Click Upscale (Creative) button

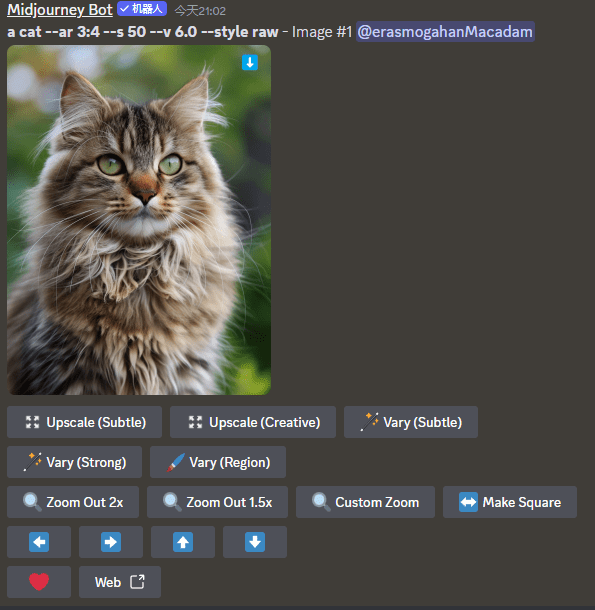(x=253, y=422)
